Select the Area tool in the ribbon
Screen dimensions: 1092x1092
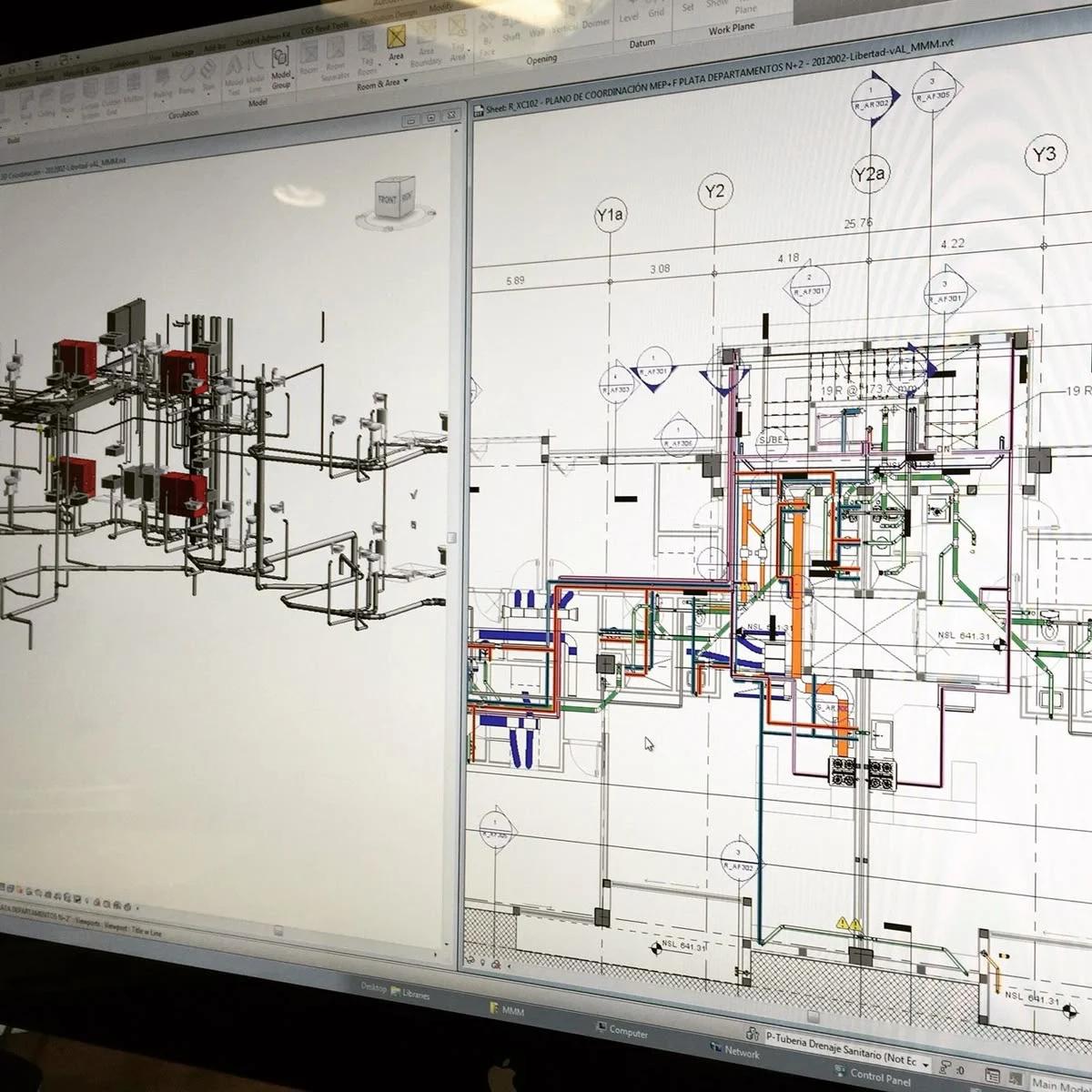(397, 43)
